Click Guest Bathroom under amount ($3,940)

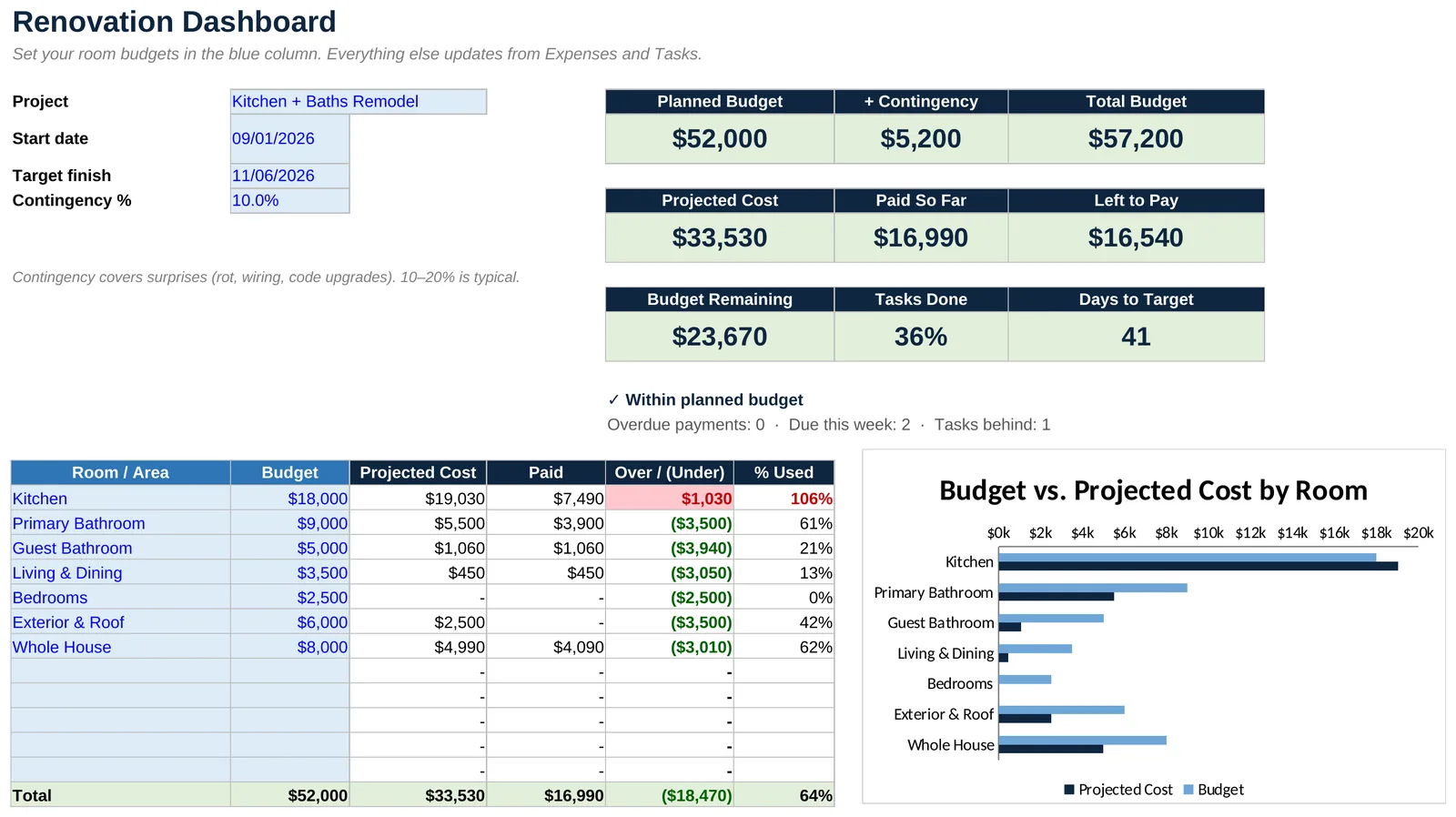pos(670,549)
